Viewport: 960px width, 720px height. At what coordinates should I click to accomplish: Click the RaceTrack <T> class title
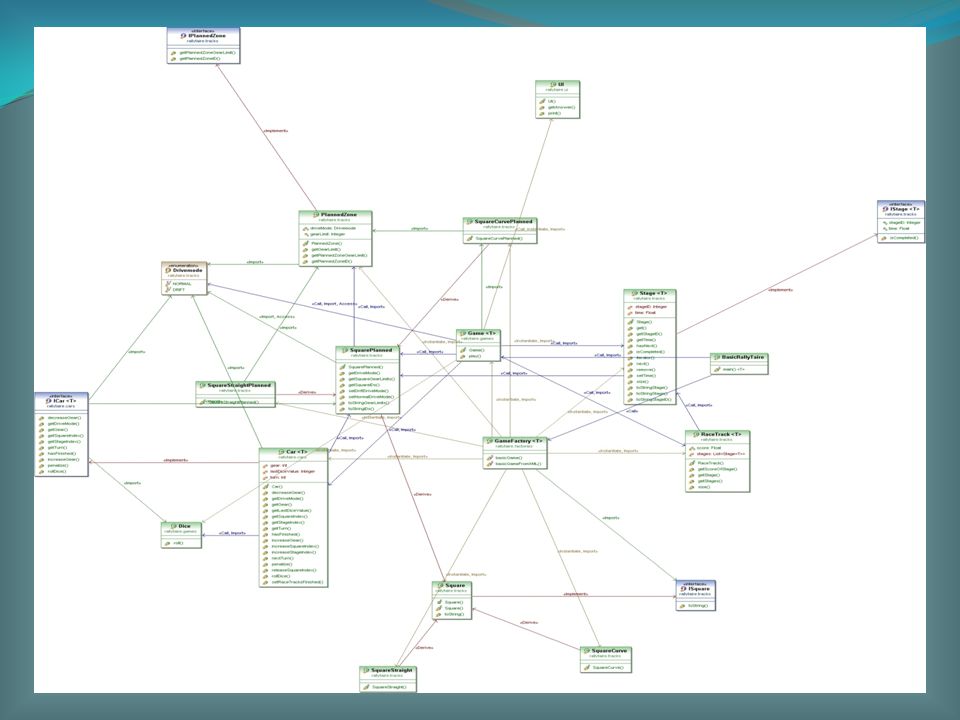tap(721, 435)
